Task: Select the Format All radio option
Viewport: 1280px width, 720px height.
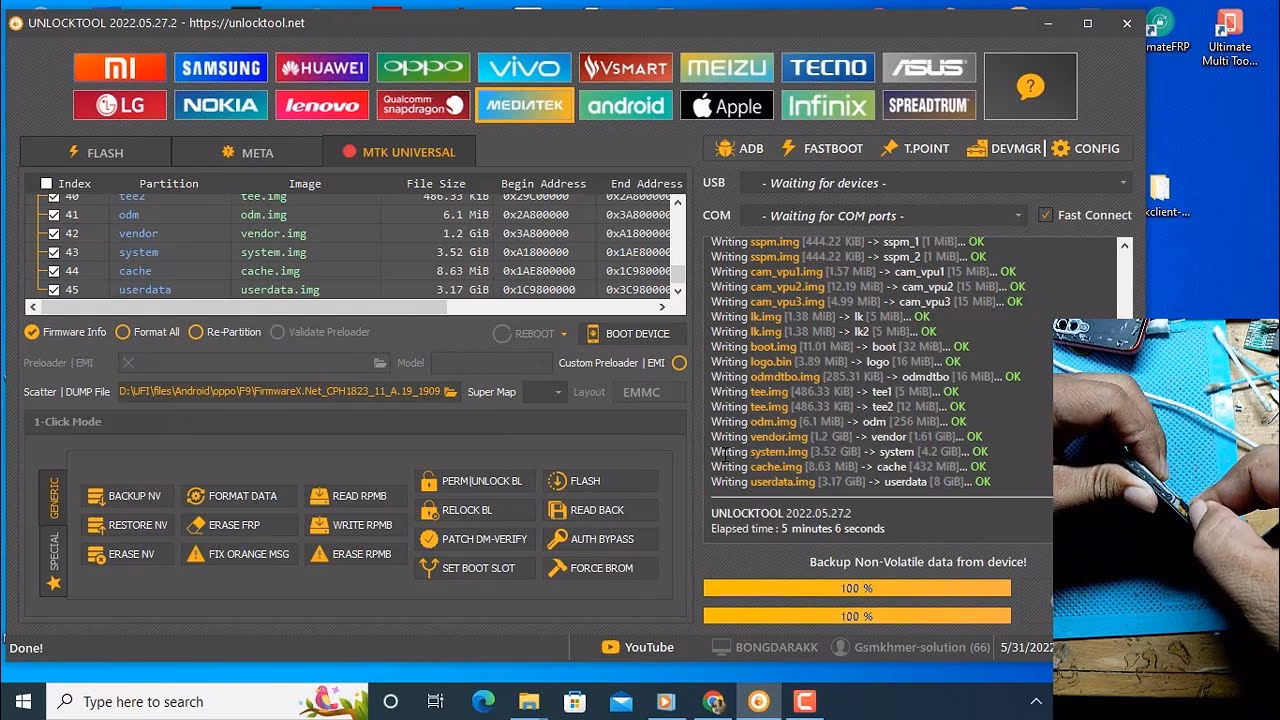Action: point(148,332)
